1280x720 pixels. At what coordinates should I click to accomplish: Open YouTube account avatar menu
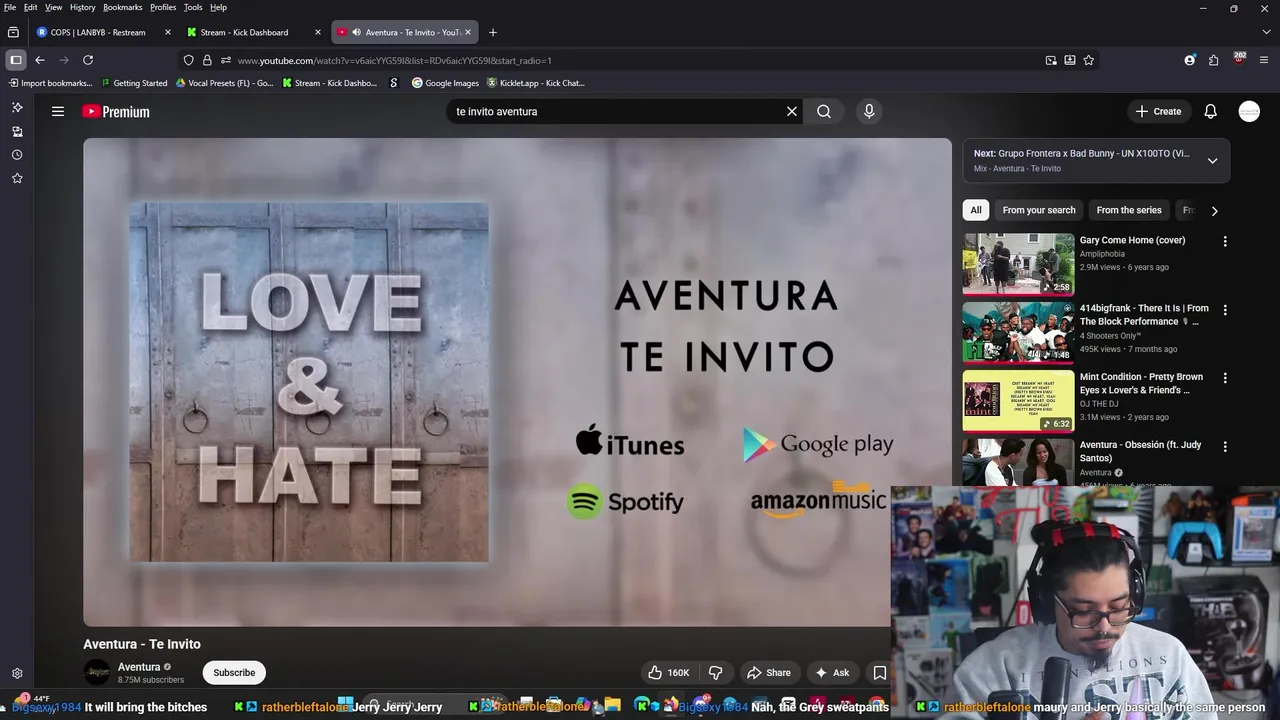(1249, 111)
